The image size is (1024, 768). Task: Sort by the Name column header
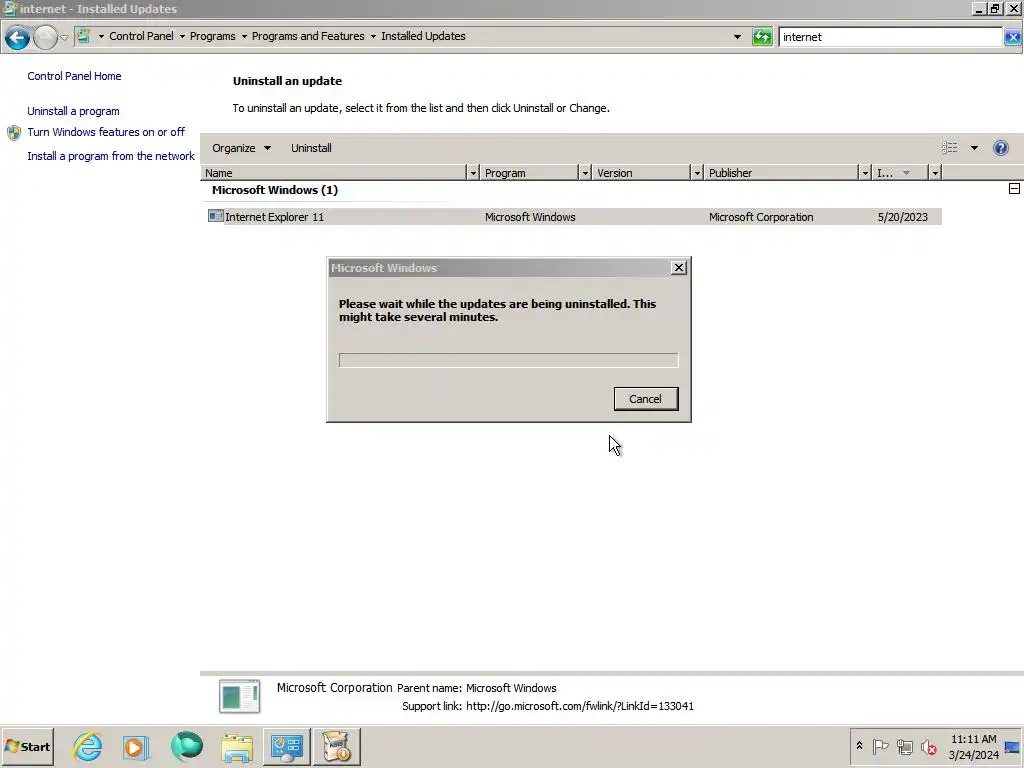(334, 173)
